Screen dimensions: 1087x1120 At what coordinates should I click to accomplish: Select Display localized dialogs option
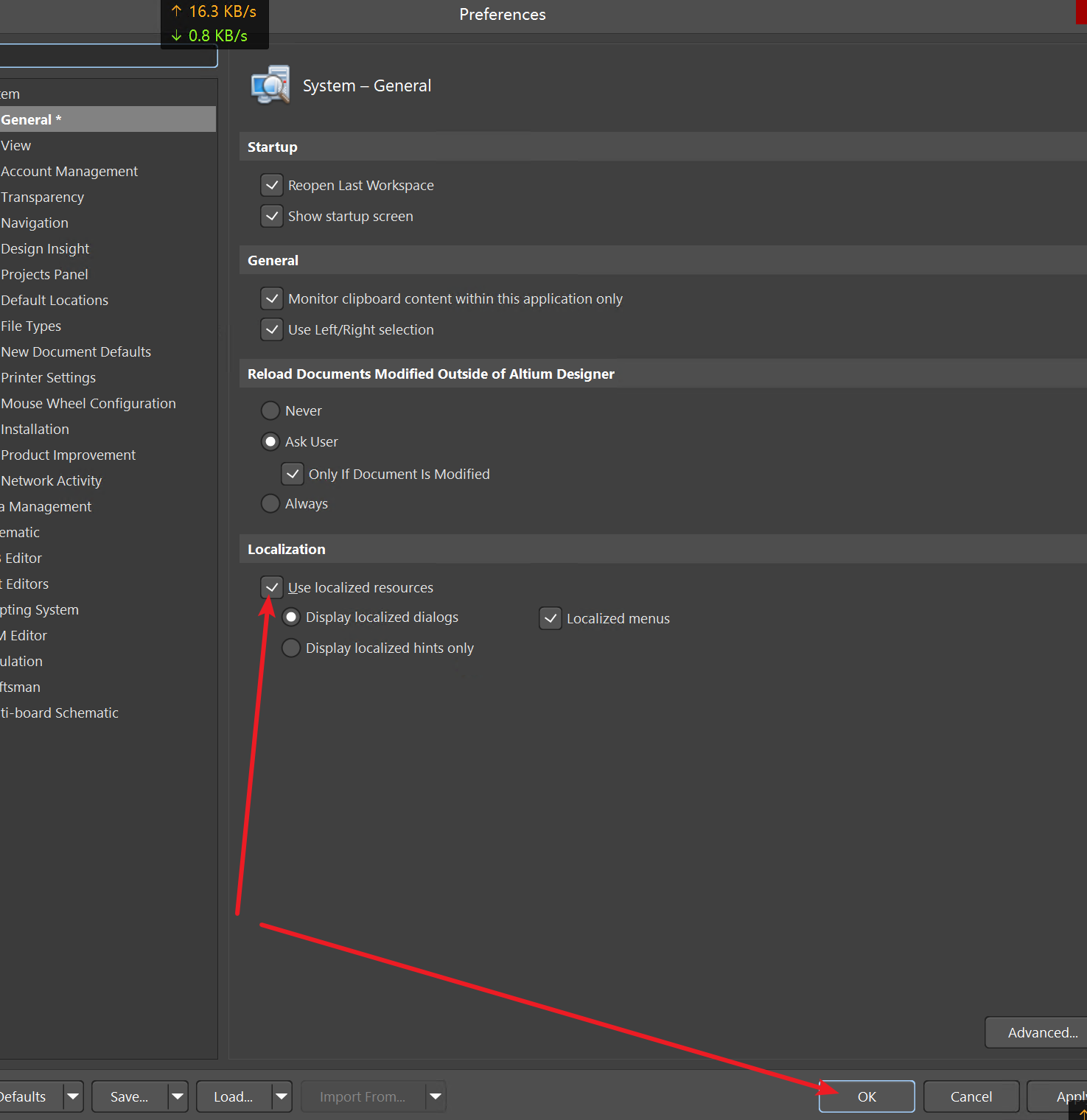pyautogui.click(x=291, y=617)
